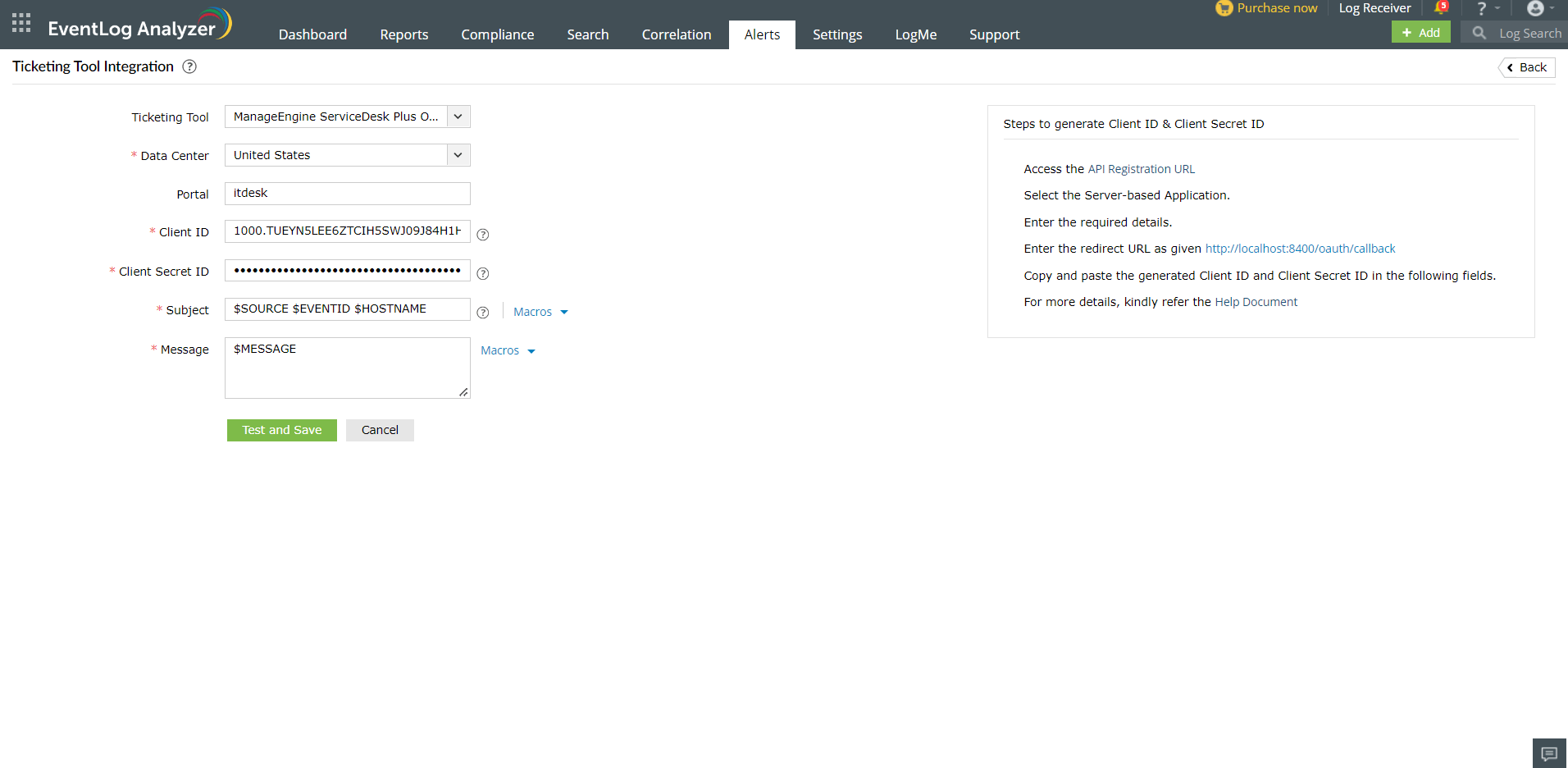This screenshot has width=1568, height=768.
Task: Expand the Macros menu beside Message
Action: [508, 350]
